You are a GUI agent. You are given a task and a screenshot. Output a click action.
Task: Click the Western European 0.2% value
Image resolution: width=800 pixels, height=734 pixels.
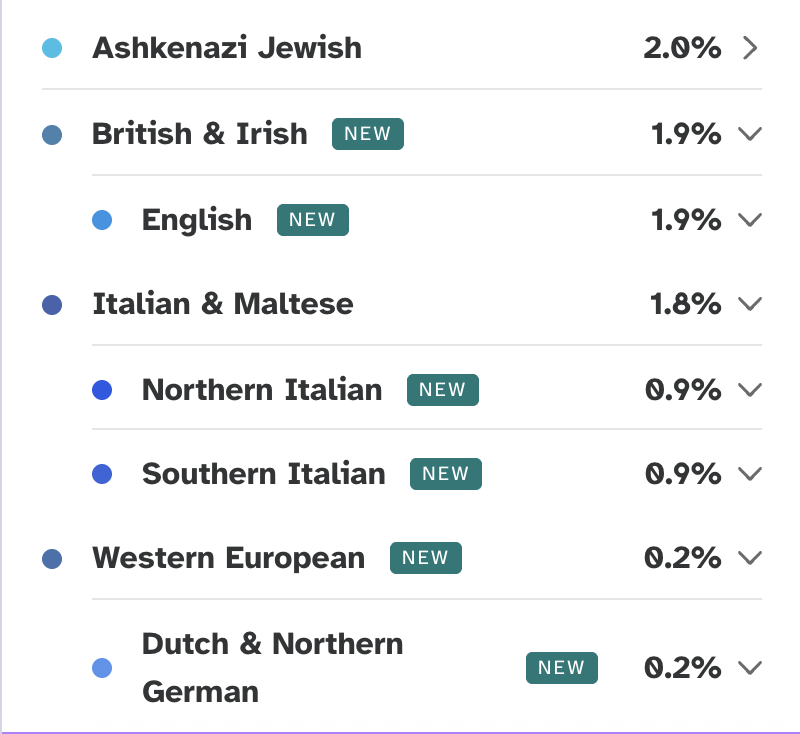tap(683, 558)
